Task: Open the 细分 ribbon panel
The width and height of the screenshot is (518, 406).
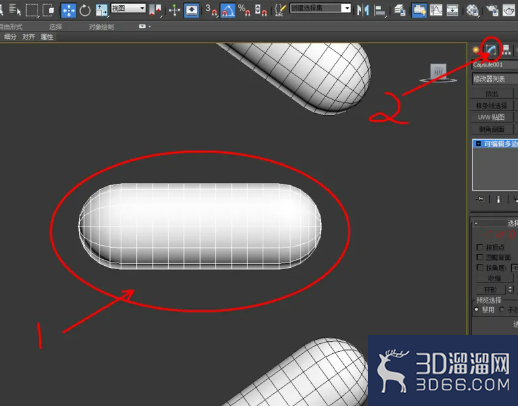Action: [10, 37]
